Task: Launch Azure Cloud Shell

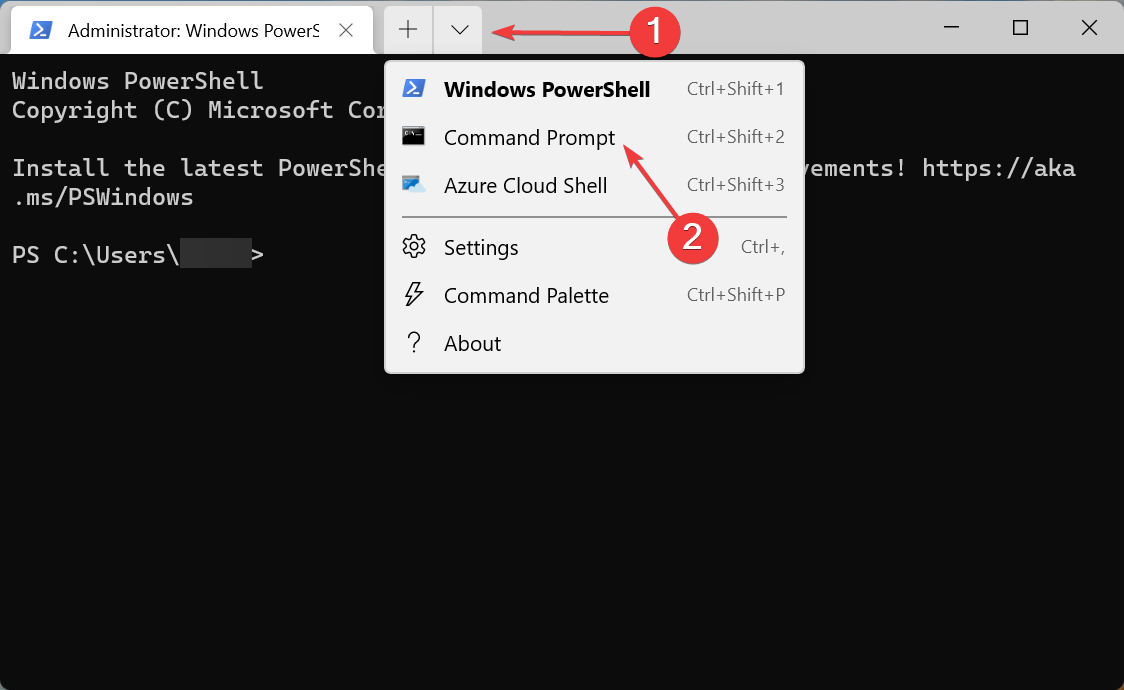Action: click(x=525, y=185)
